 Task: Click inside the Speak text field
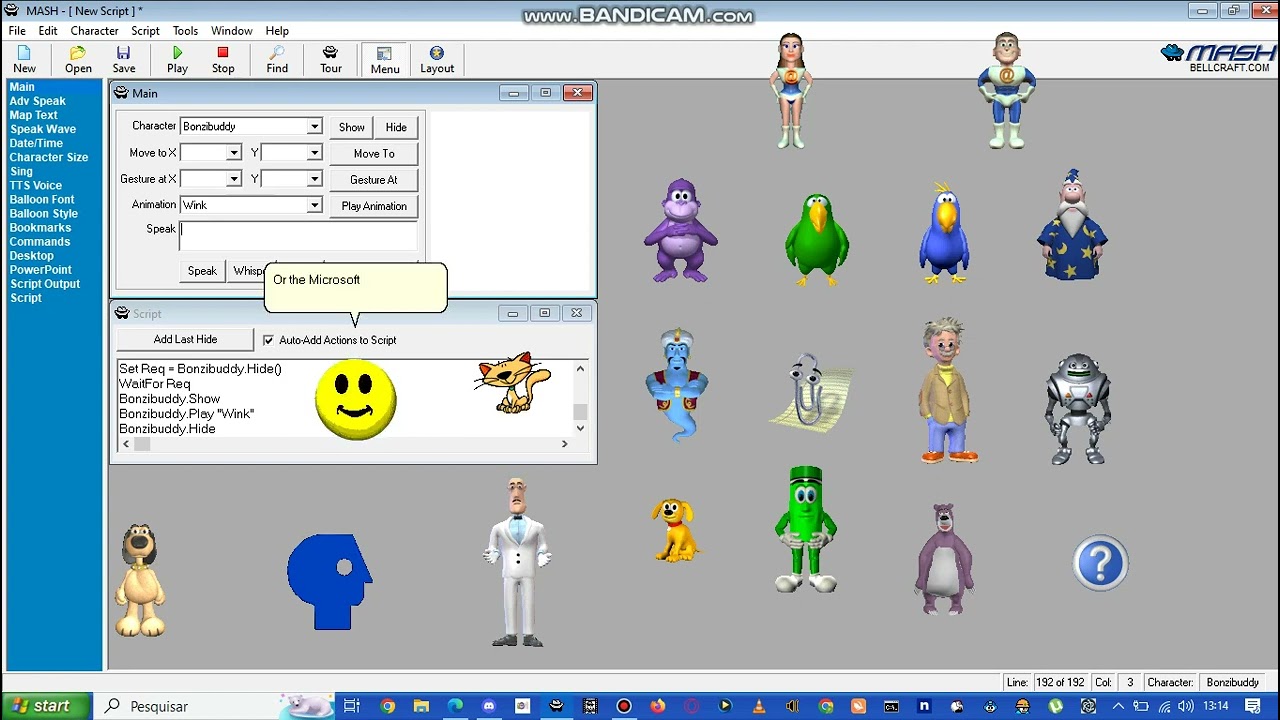298,236
